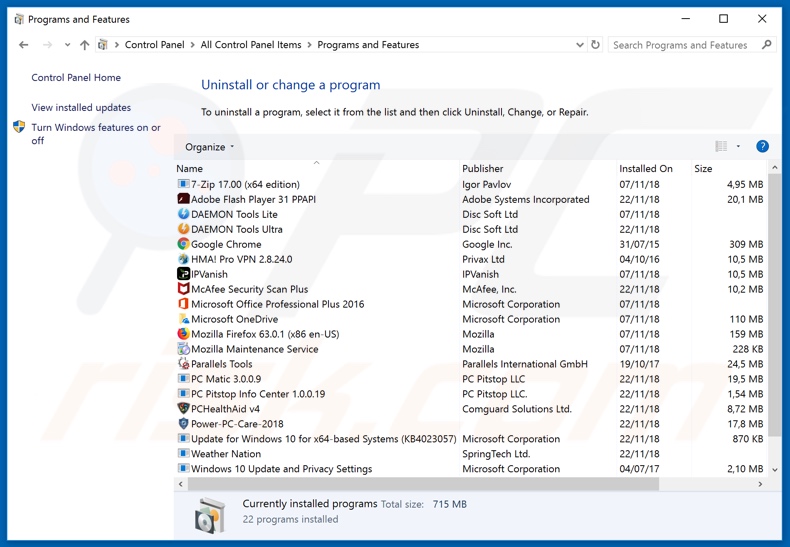Click the Update for Windows 10 KB4023057 icon

pos(183,439)
